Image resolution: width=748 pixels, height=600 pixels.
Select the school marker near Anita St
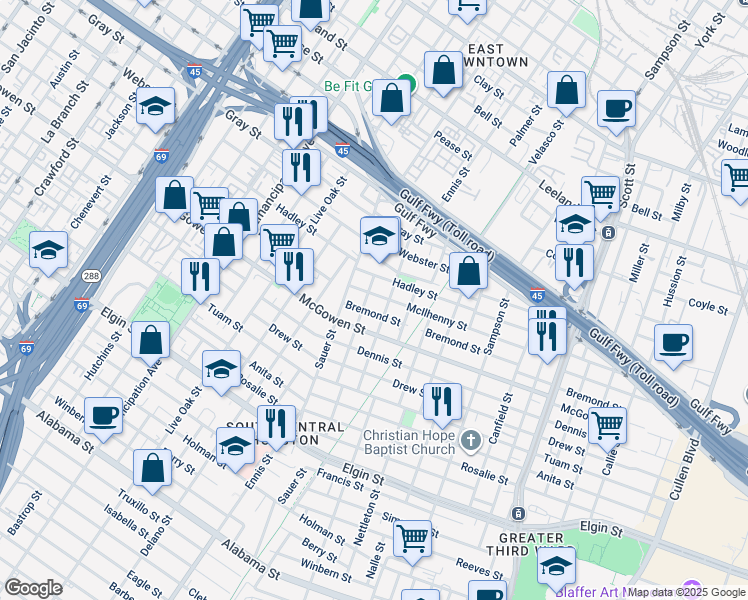(221, 372)
